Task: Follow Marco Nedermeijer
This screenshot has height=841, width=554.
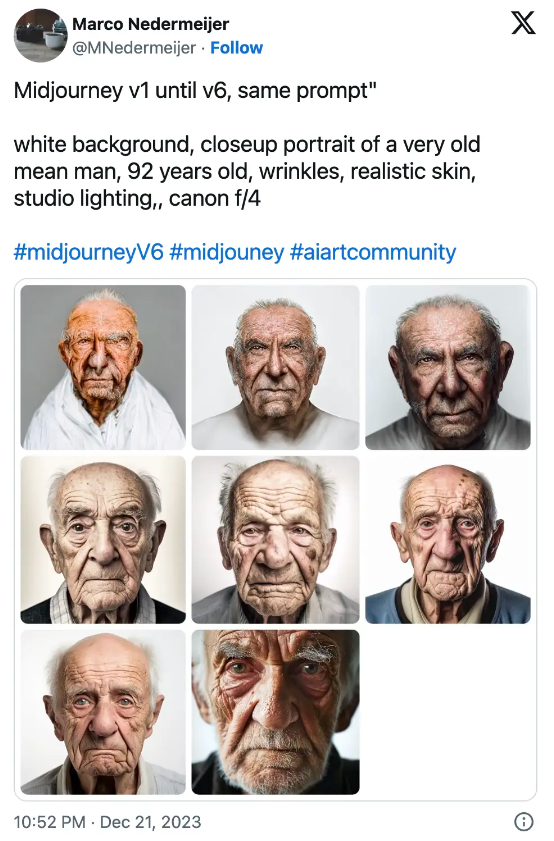Action: [x=237, y=48]
